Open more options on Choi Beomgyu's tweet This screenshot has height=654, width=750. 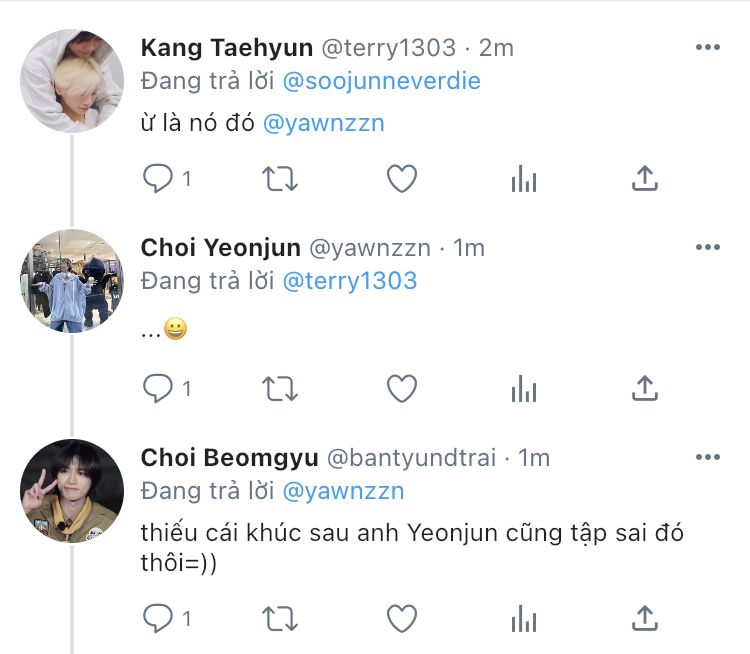pyautogui.click(x=707, y=457)
